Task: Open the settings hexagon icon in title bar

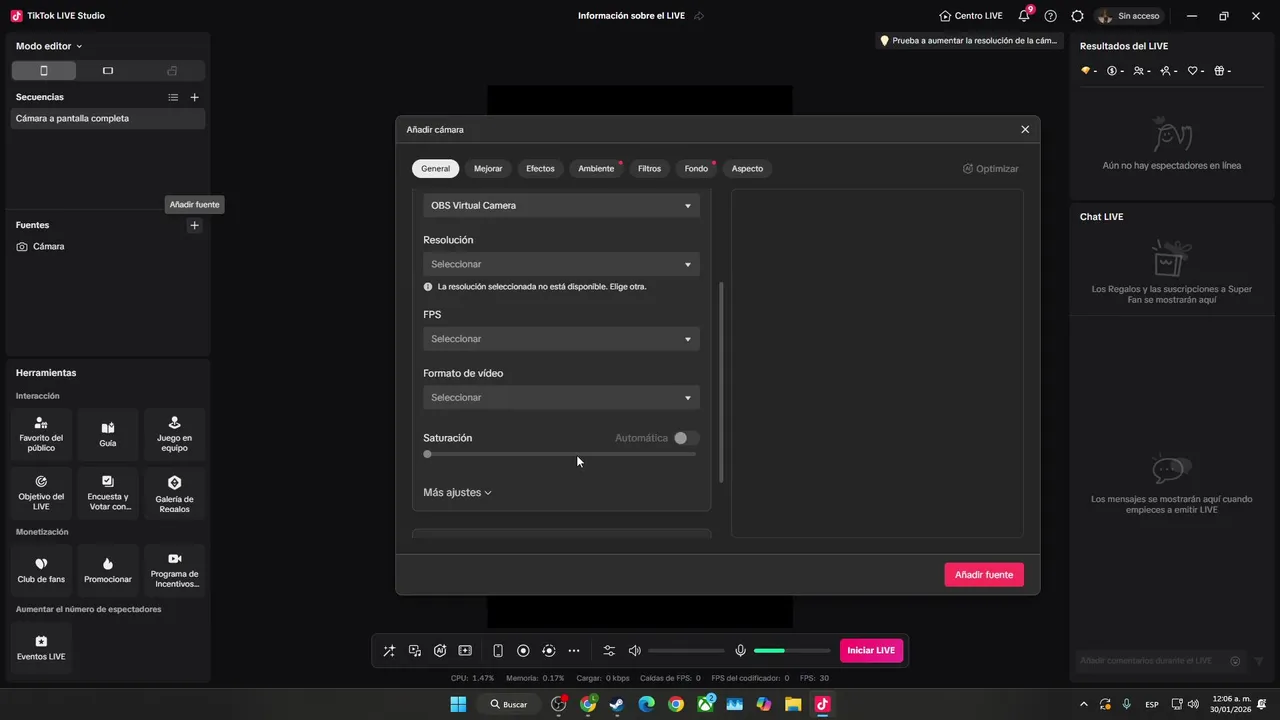Action: coord(1077,16)
